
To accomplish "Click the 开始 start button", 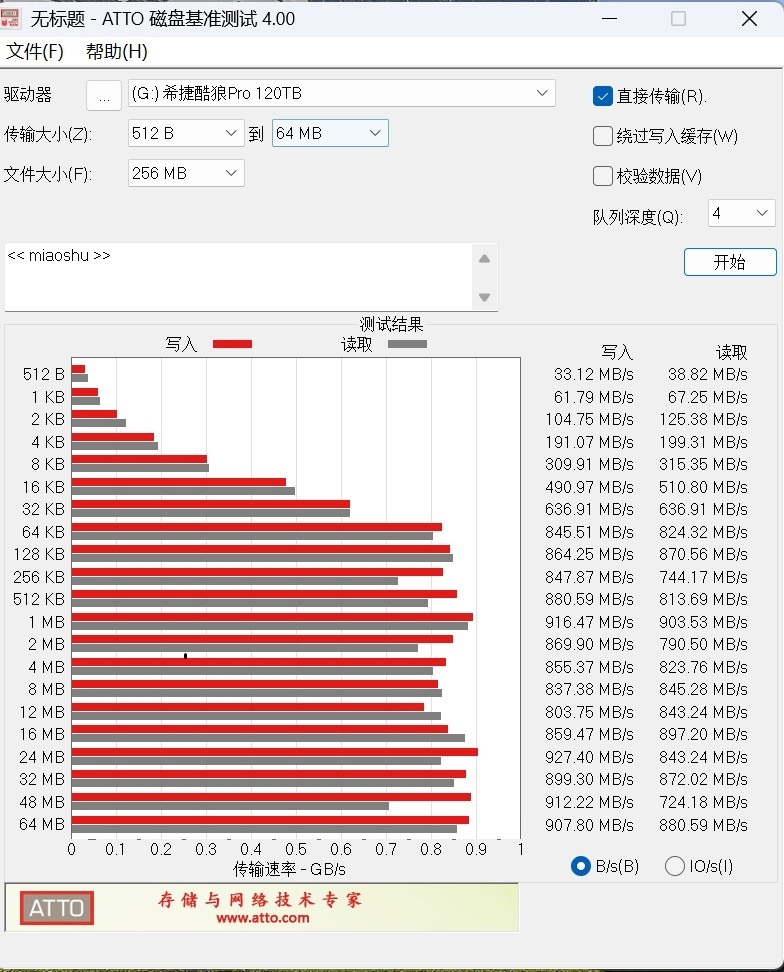I will click(x=730, y=262).
